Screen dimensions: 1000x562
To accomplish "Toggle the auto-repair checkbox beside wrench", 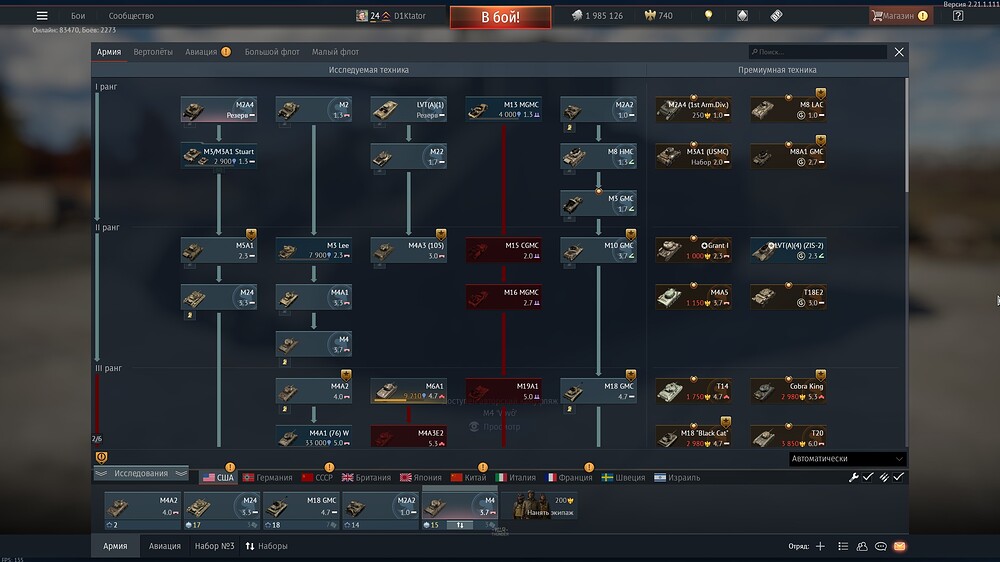I will (868, 477).
